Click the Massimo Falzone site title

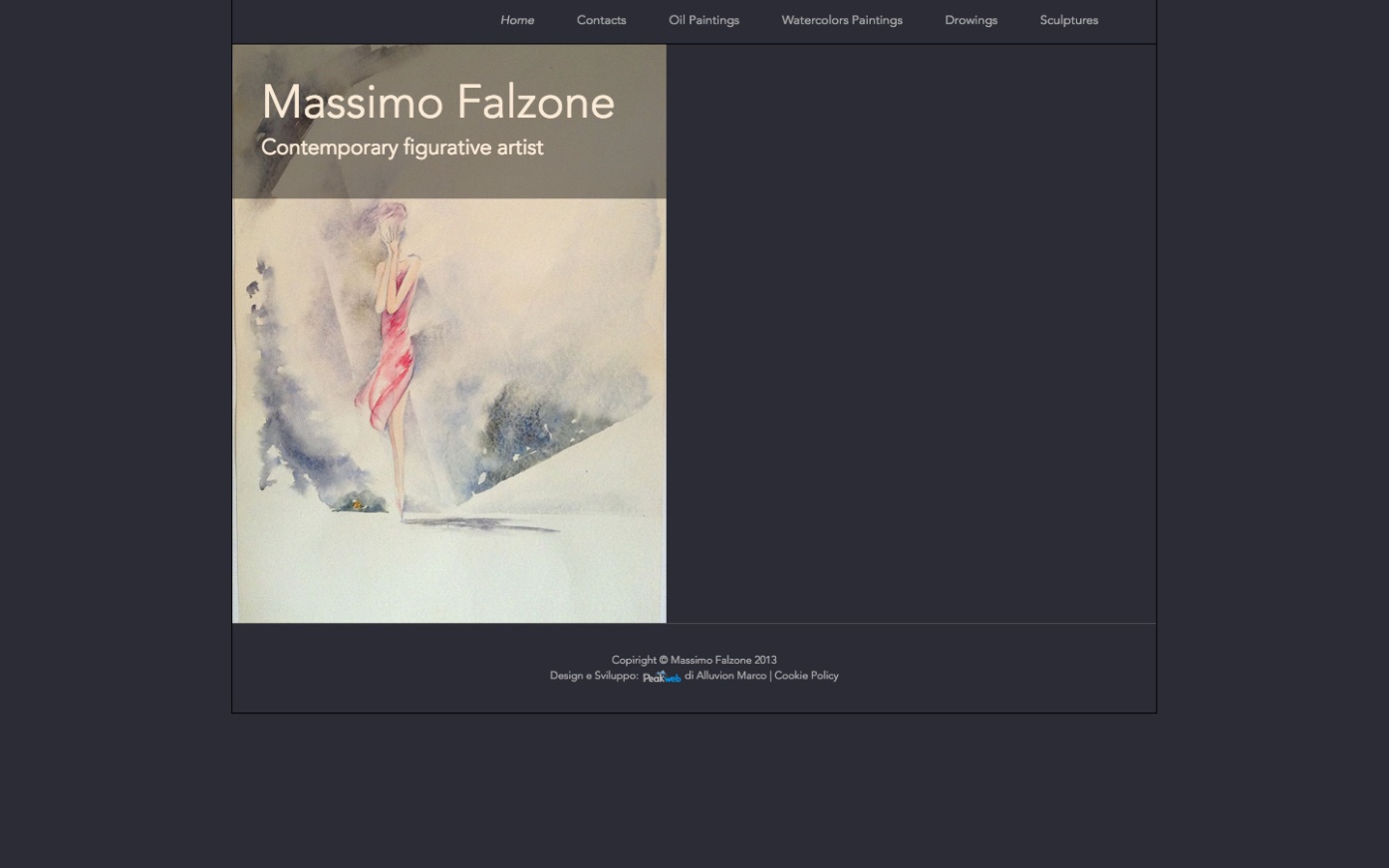coord(438,103)
